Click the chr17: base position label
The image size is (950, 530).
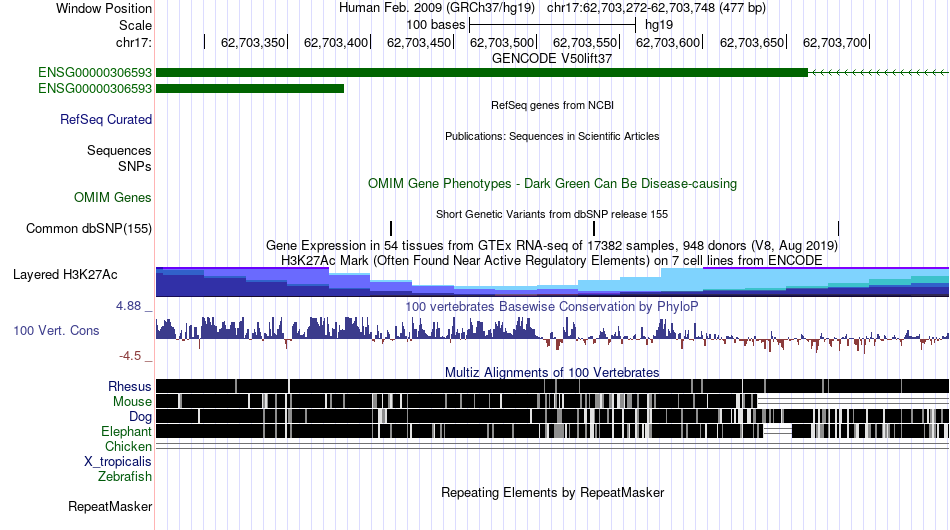(x=133, y=42)
